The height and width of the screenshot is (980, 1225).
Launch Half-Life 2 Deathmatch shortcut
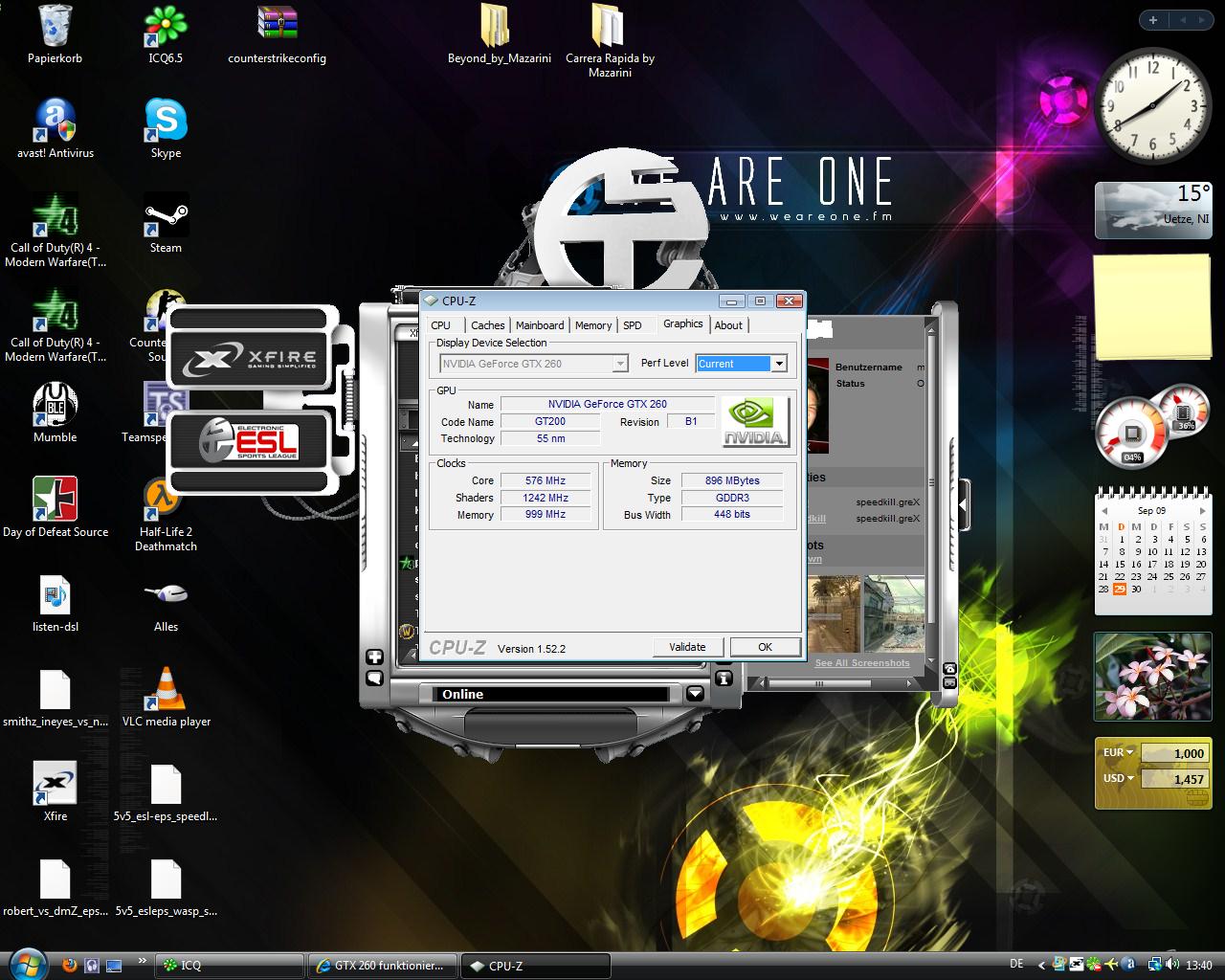[x=166, y=514]
